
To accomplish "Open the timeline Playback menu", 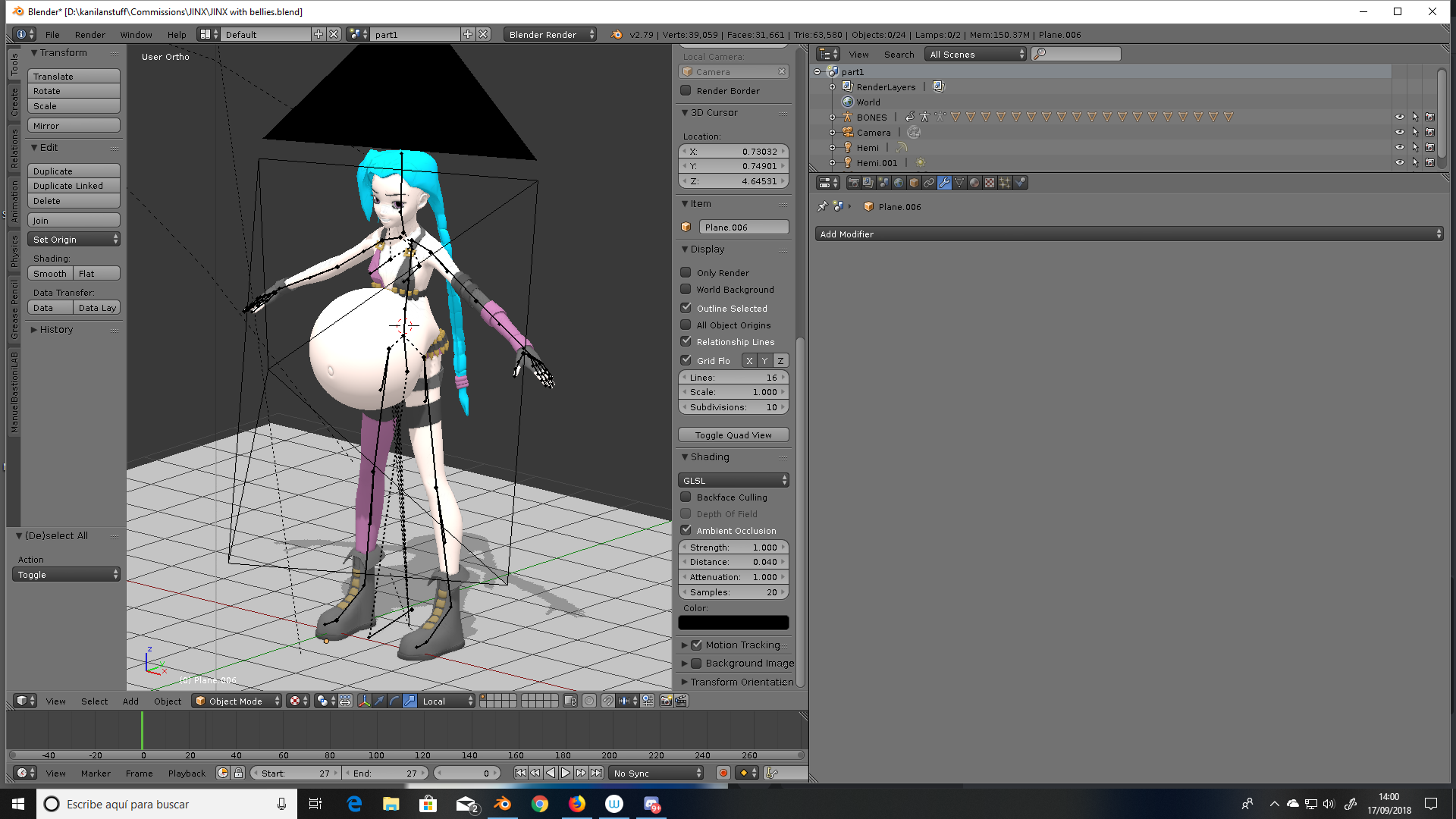I will coord(187,773).
